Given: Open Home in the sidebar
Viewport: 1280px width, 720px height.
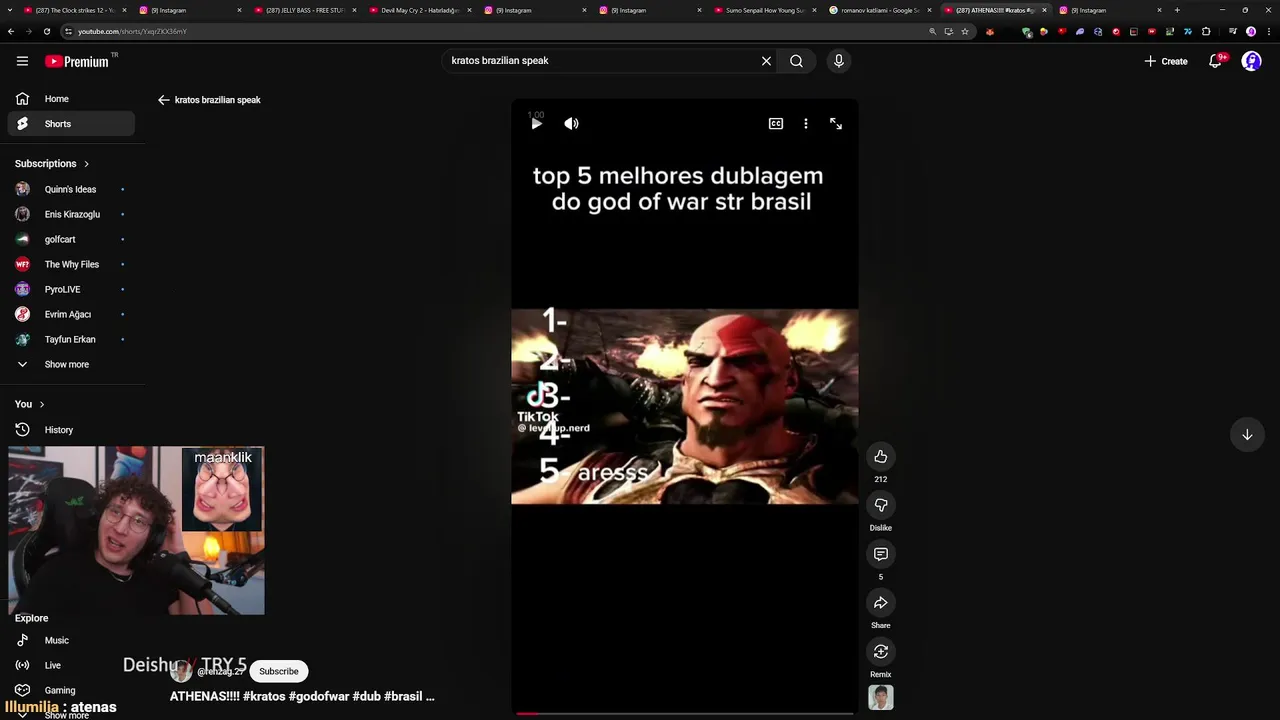Looking at the screenshot, I should [x=71, y=99].
